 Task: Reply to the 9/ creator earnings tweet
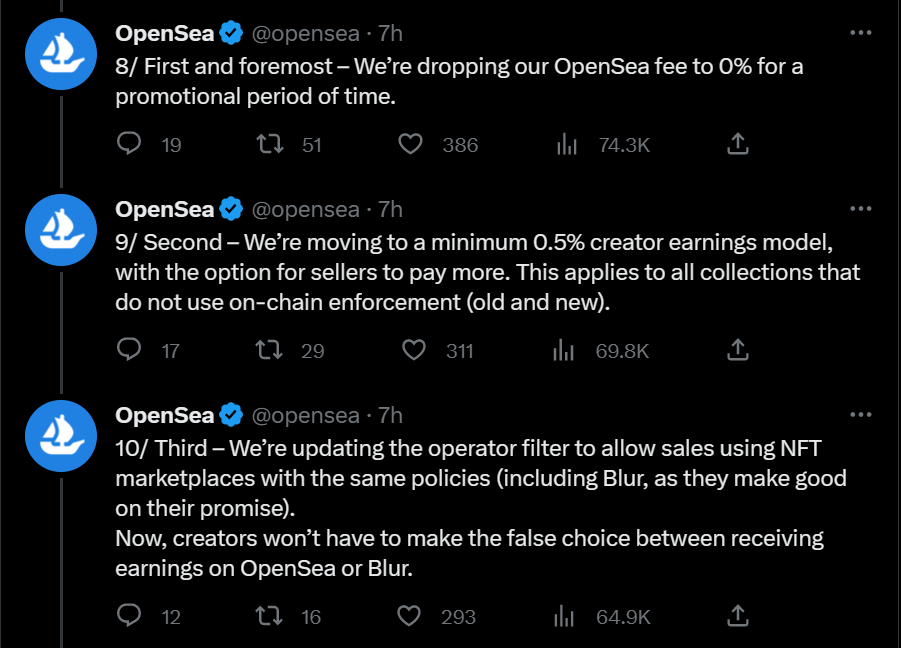(x=129, y=351)
